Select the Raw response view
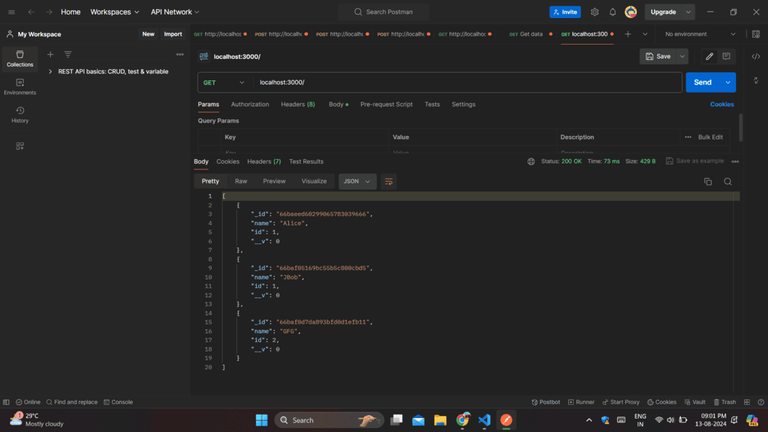Viewport: 768px width, 432px height. 241,181
